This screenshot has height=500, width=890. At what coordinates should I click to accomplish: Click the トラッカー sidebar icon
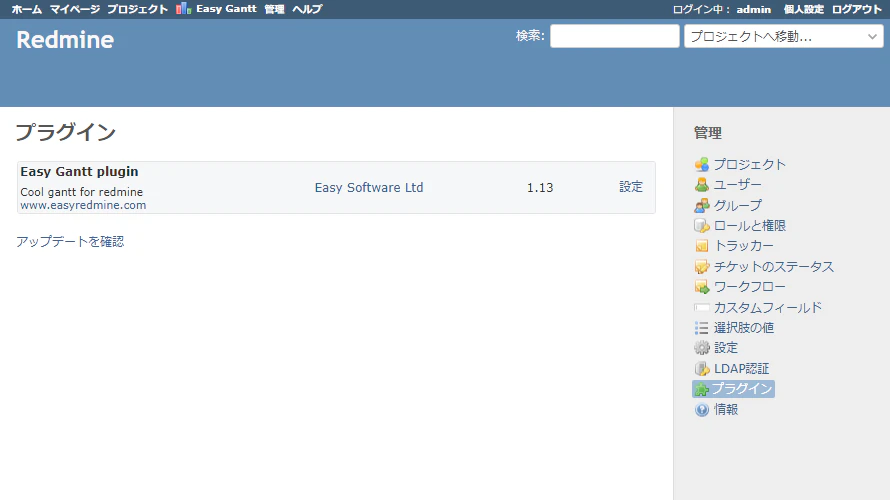[702, 246]
